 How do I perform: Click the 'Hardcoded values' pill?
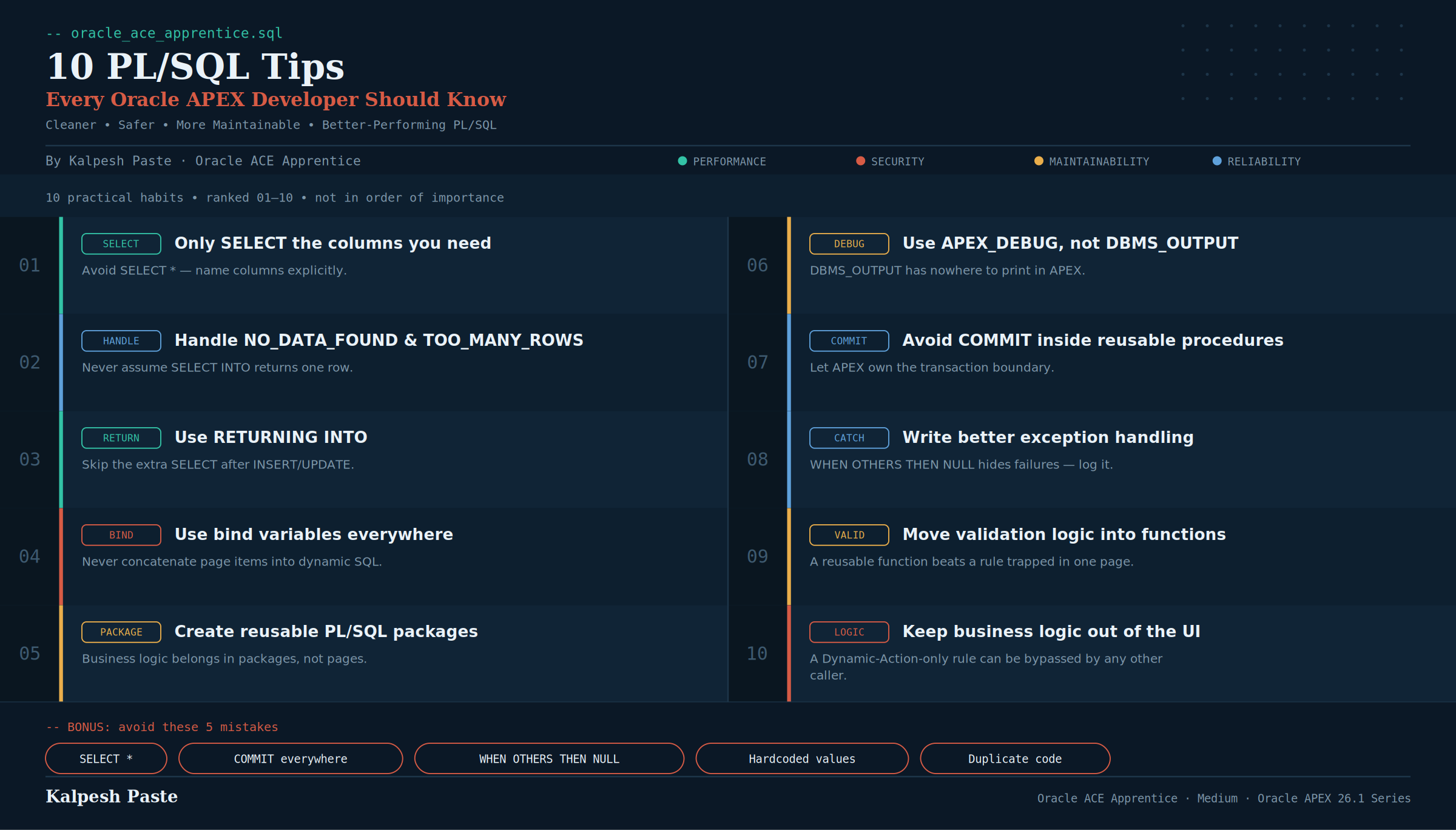(x=802, y=758)
